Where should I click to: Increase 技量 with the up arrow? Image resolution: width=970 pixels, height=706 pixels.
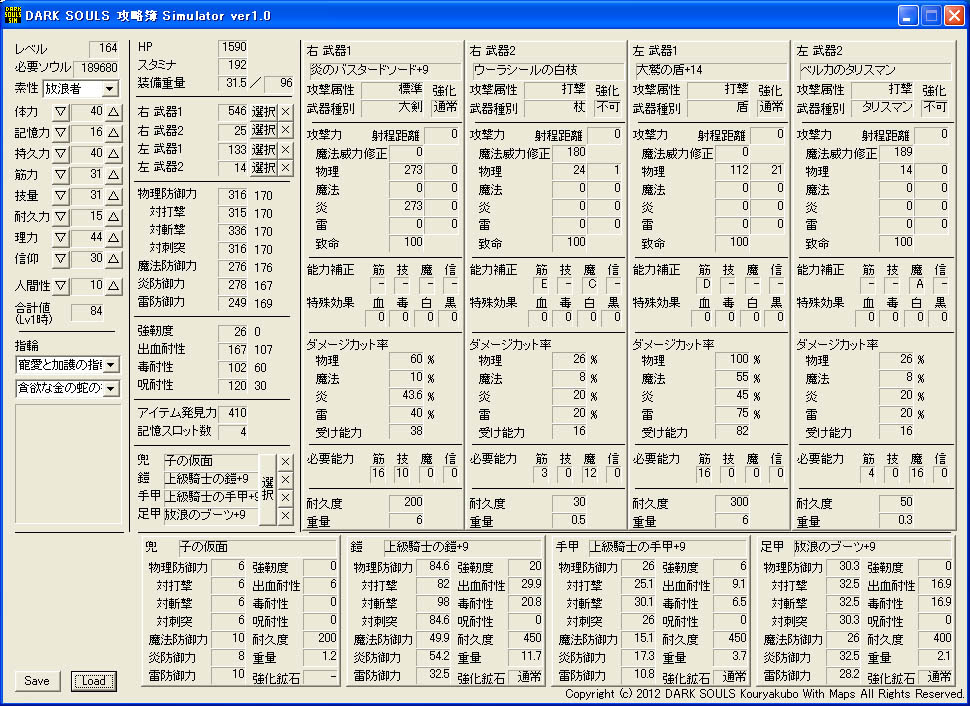click(113, 196)
